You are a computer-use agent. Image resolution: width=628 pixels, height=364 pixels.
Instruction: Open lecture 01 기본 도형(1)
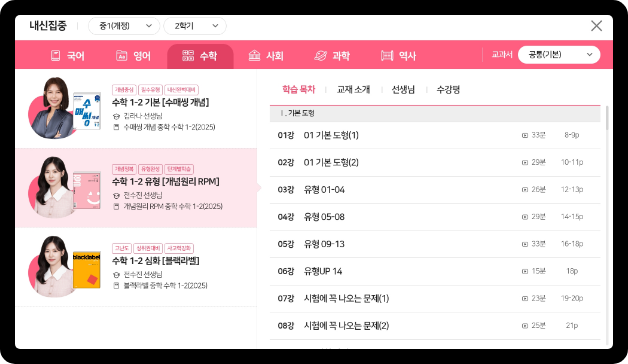pos(331,135)
